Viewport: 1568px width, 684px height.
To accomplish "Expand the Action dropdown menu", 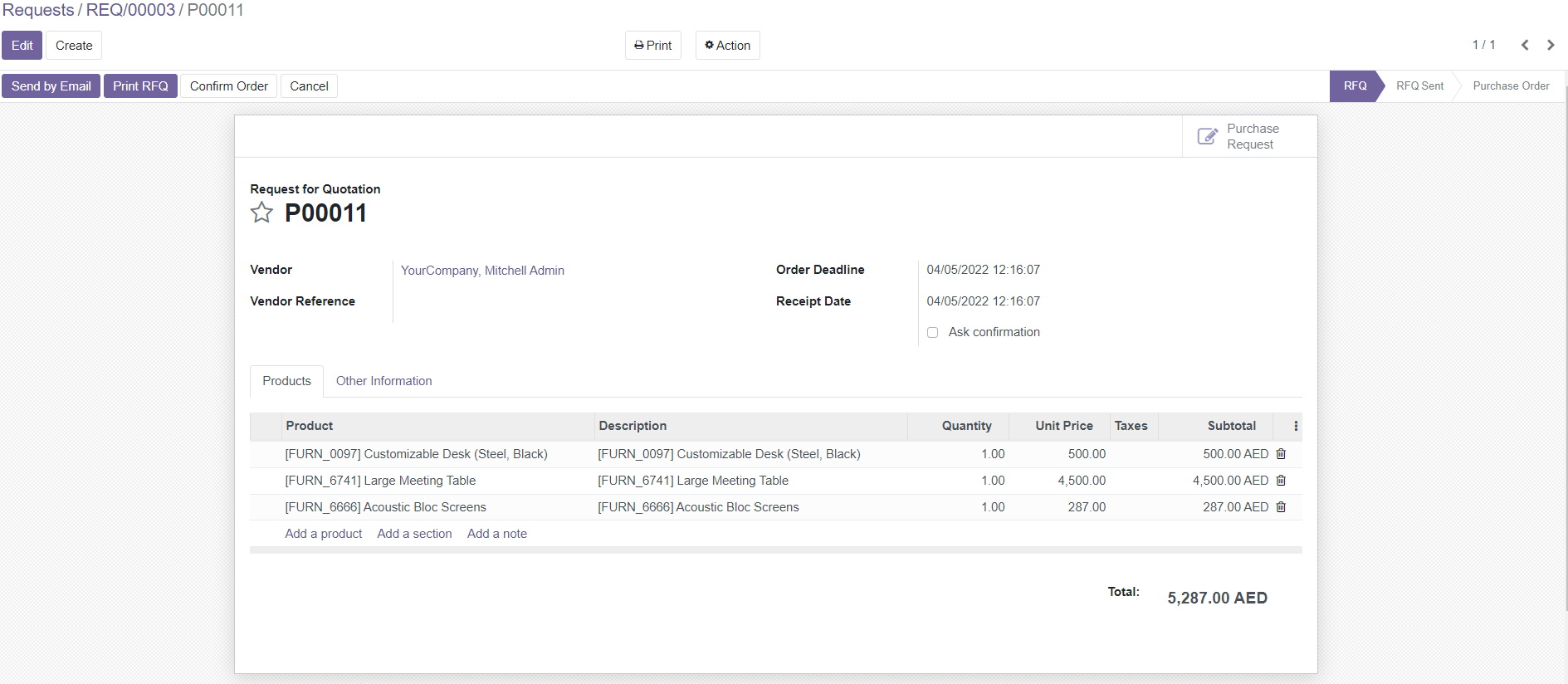I will coord(728,46).
